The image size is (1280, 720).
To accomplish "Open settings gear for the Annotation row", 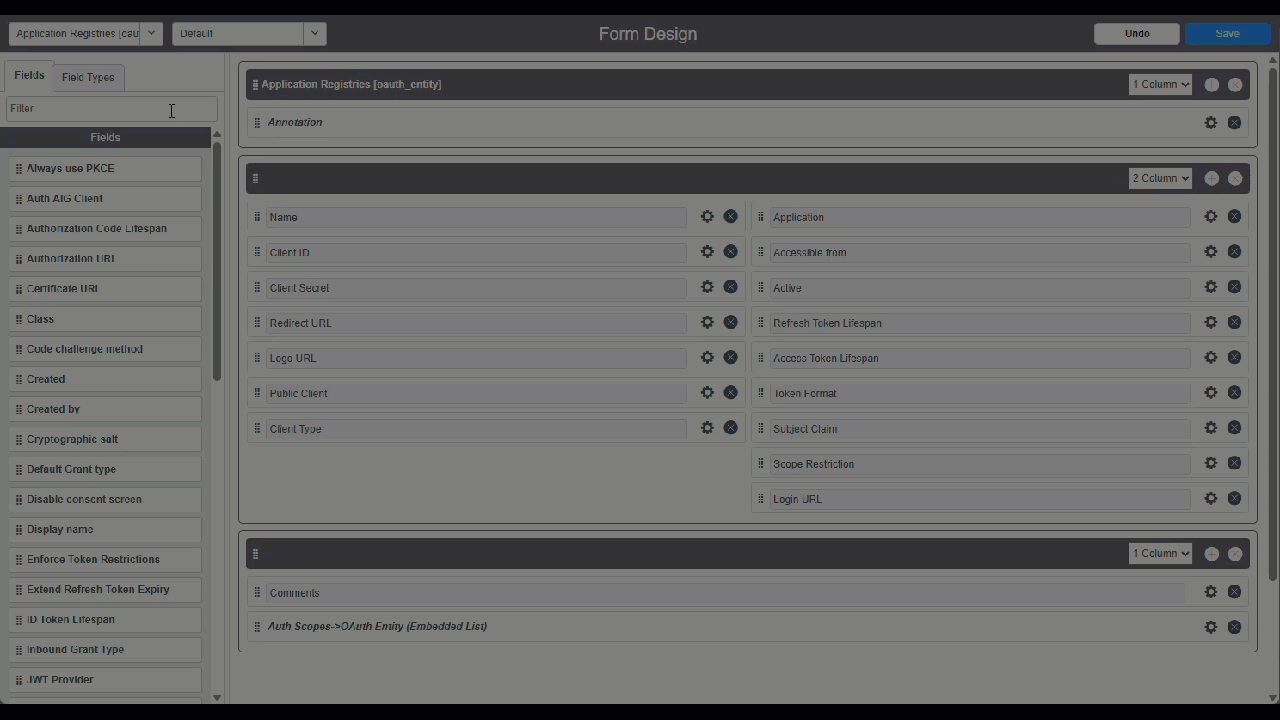I will click(1210, 122).
